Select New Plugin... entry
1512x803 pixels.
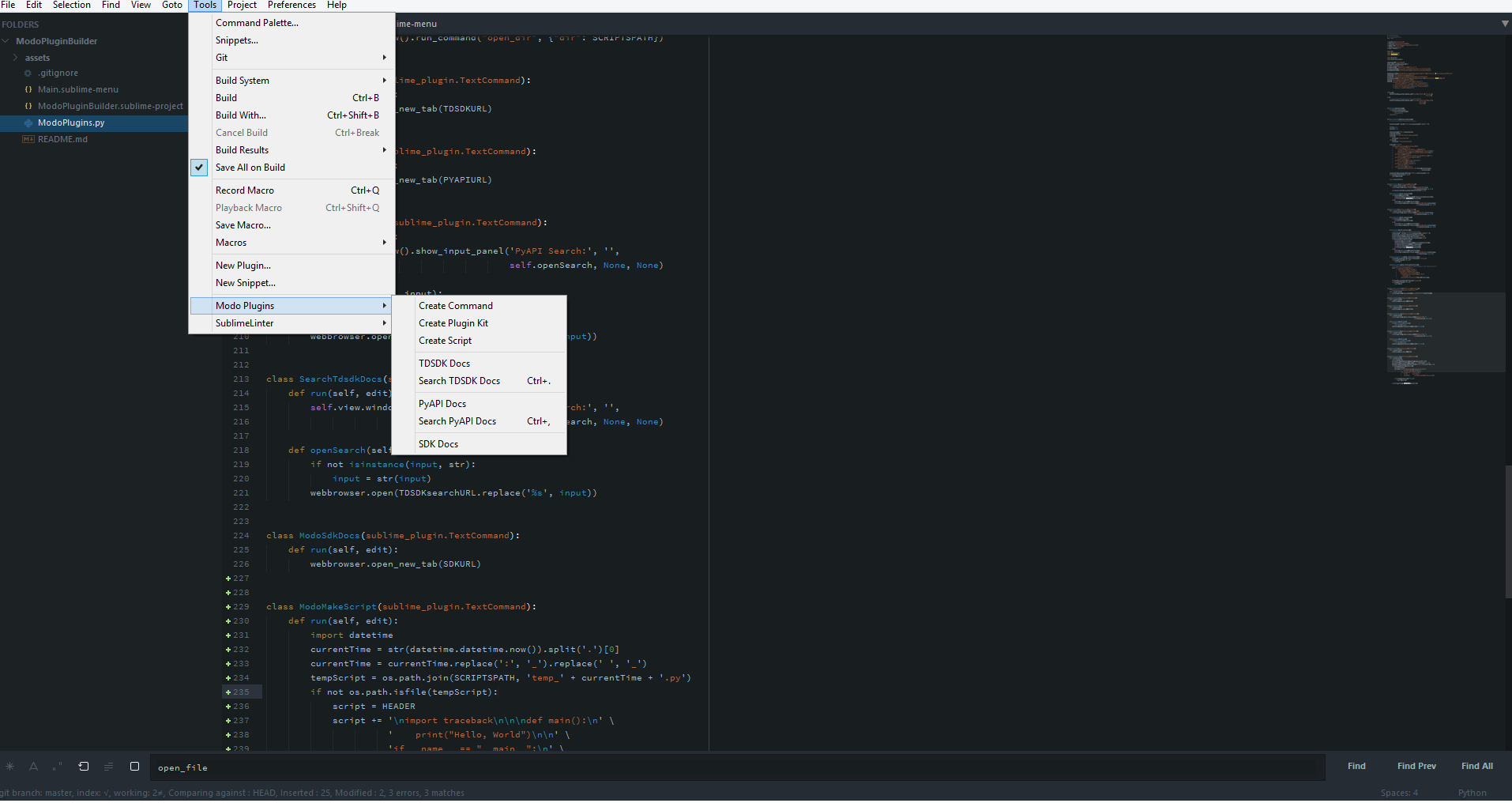(291, 266)
